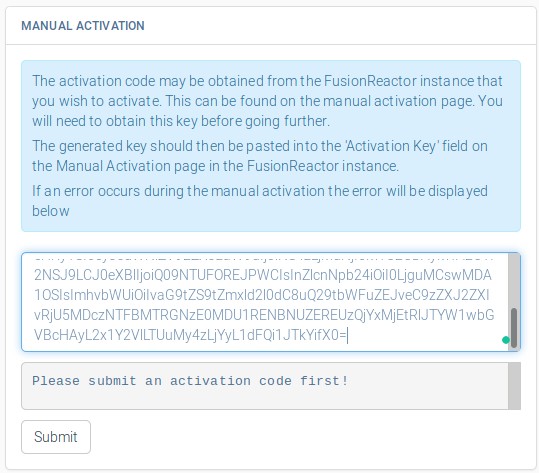
Task: Click the MANUAL ACTIVATION panel heading
Action: (x=83, y=26)
